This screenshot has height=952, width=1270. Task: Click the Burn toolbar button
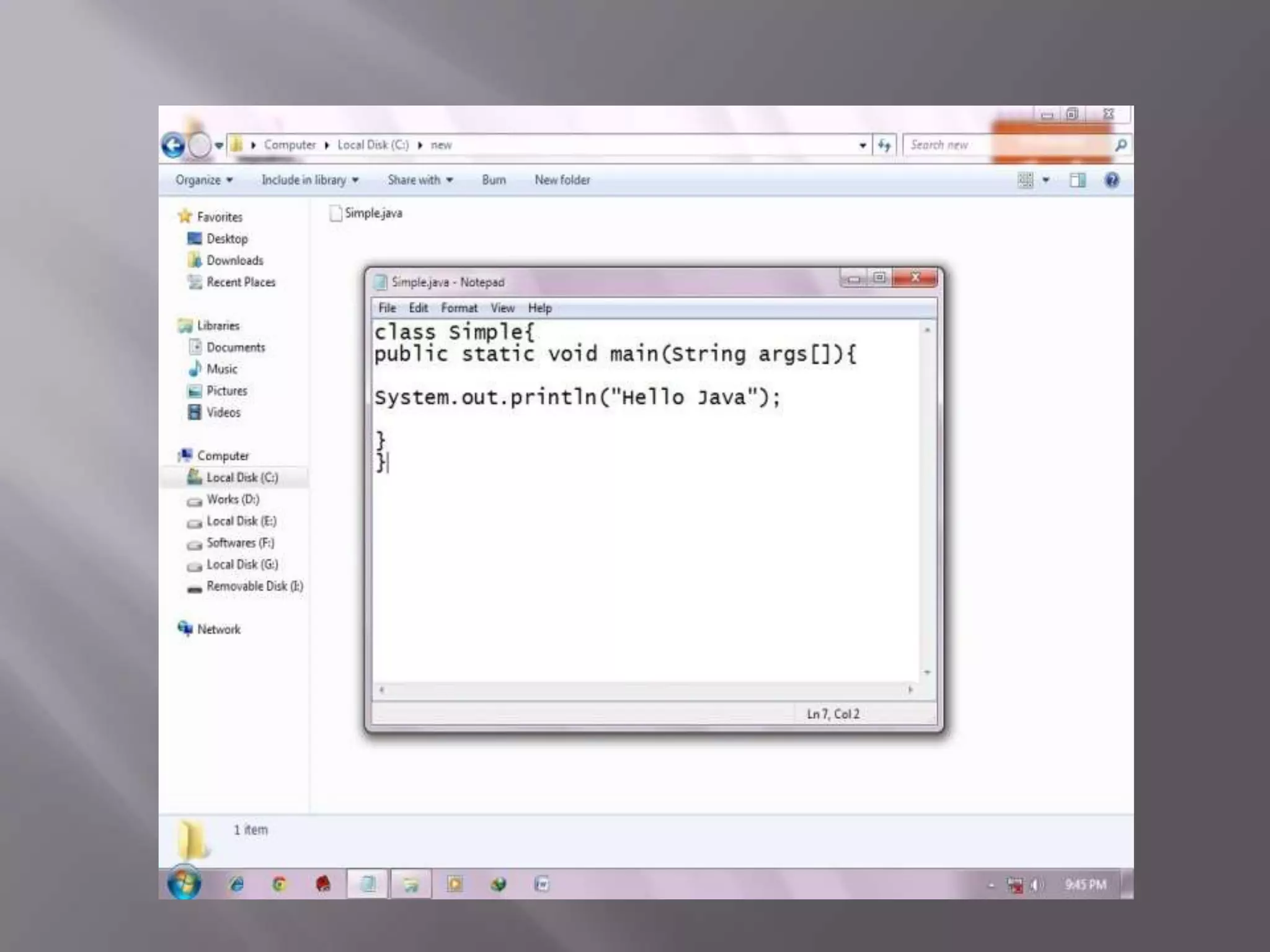[494, 180]
